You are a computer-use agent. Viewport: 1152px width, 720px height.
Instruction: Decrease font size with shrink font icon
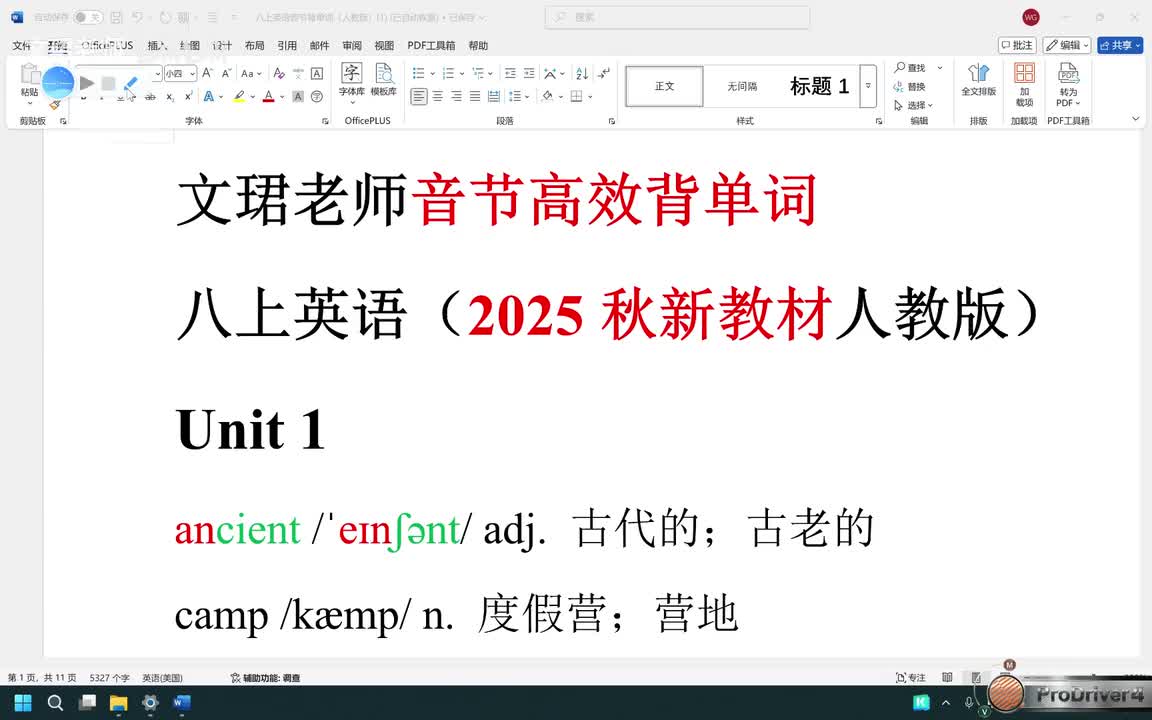pyautogui.click(x=226, y=73)
